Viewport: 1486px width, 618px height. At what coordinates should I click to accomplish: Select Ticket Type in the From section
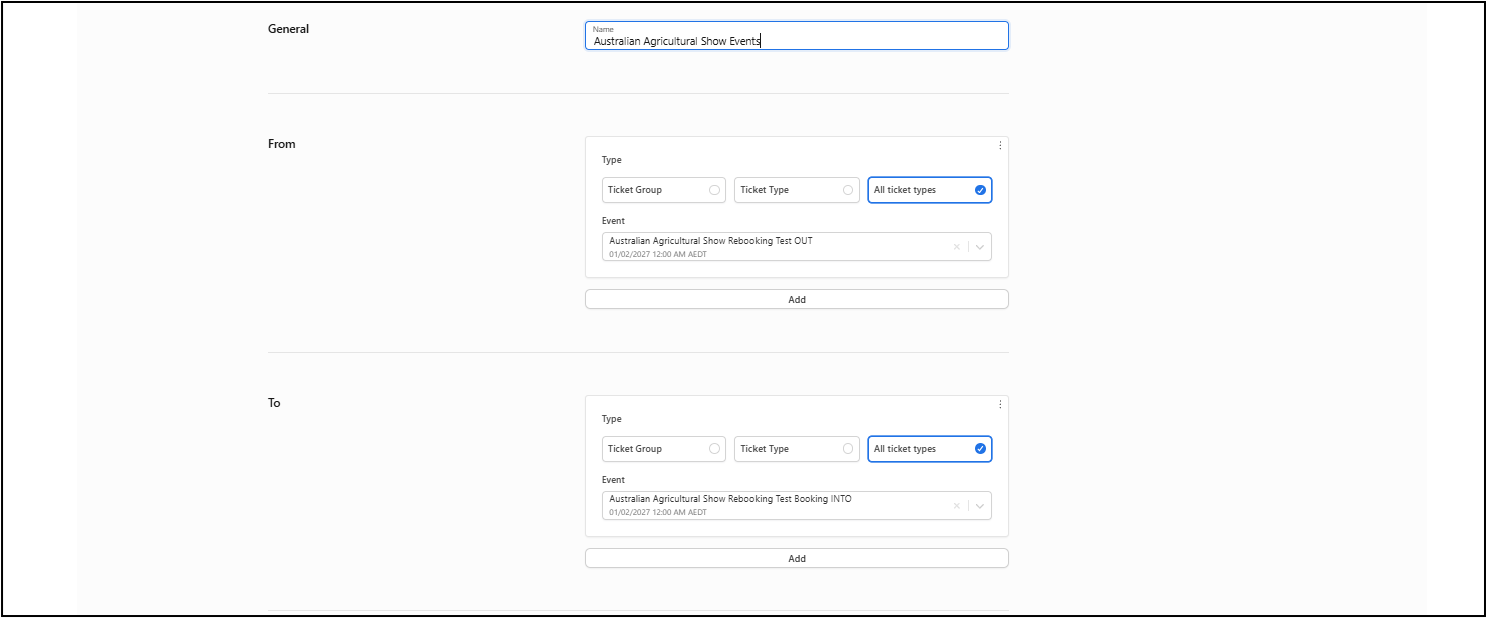tap(796, 190)
